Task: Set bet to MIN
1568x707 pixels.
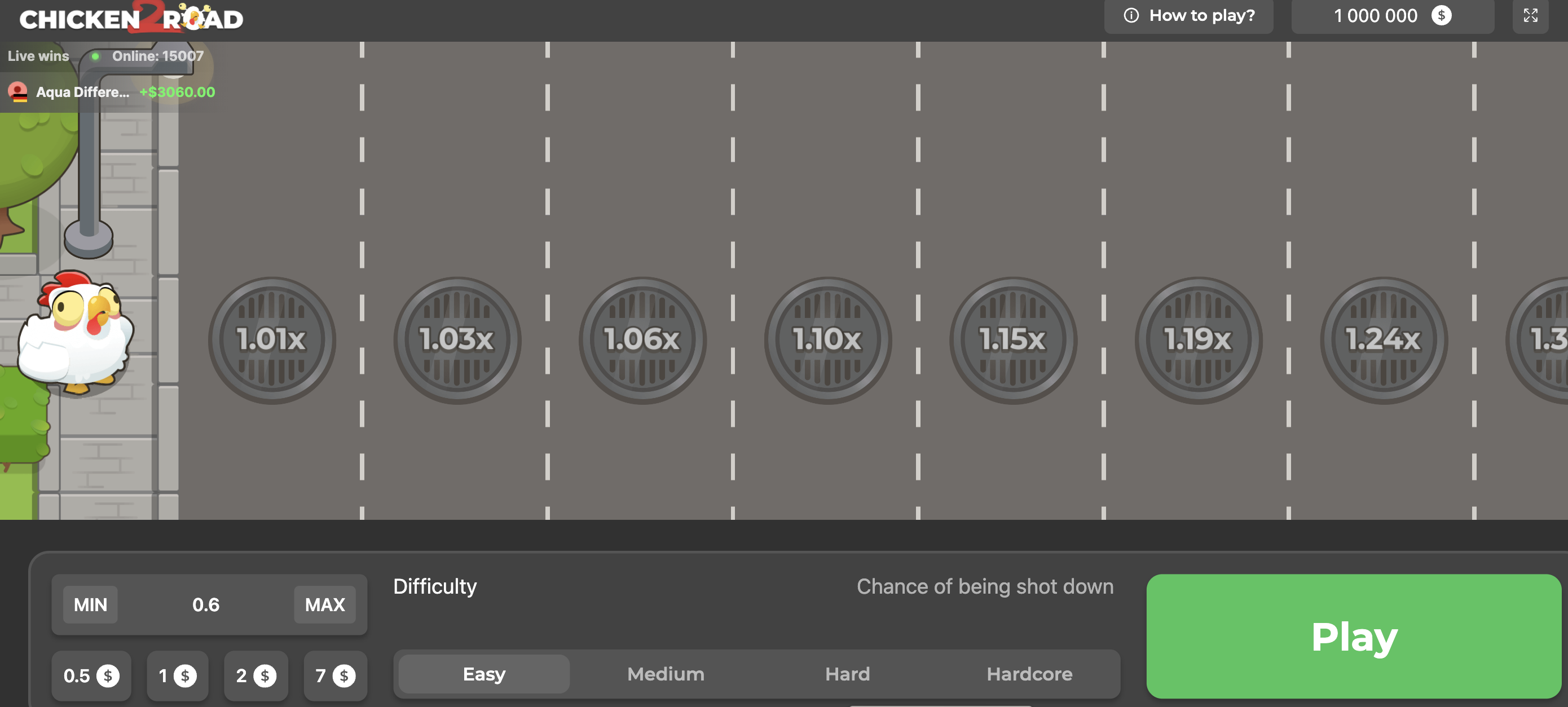Action: [90, 604]
